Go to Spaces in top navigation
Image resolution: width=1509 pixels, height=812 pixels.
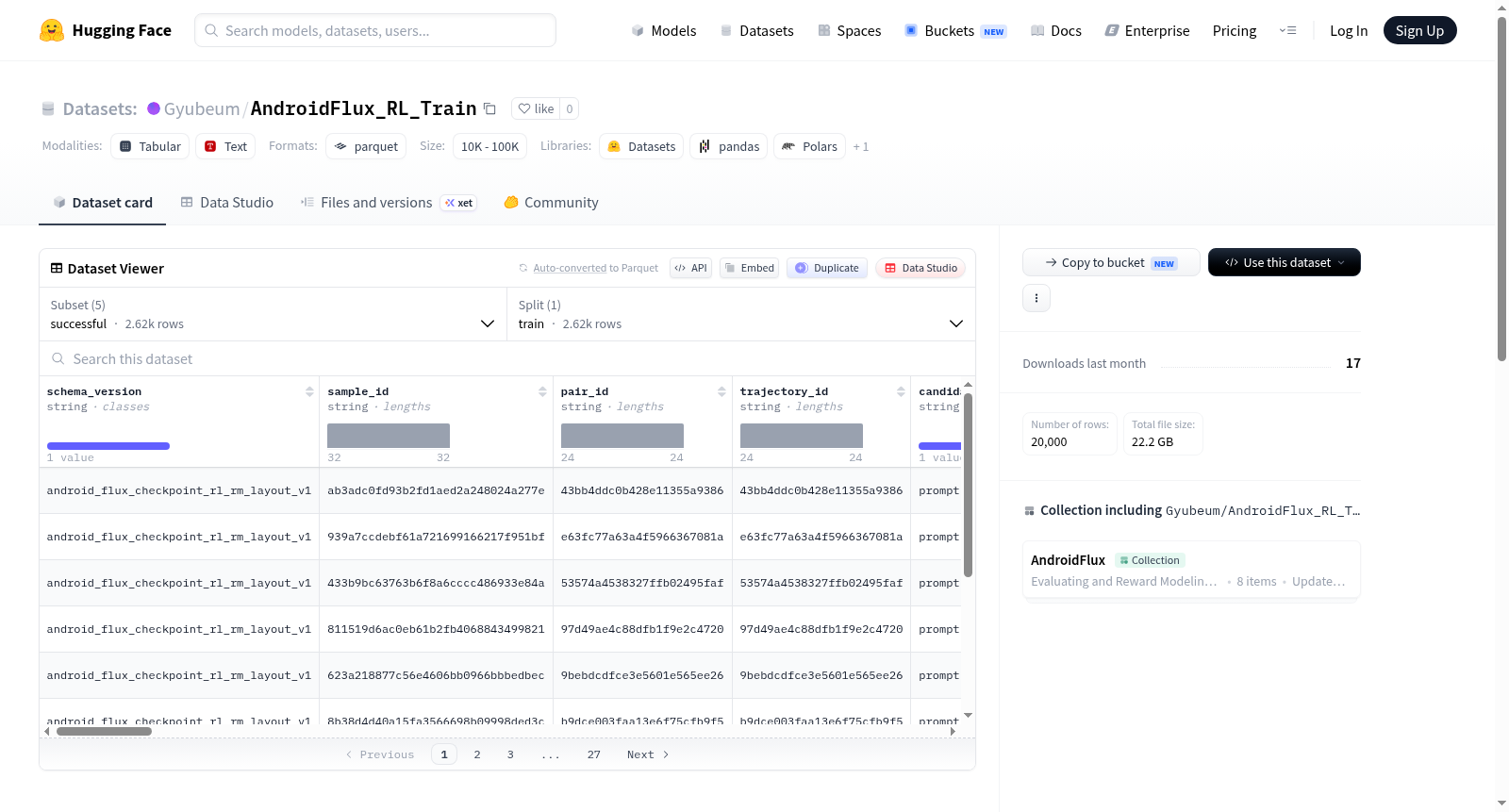(x=850, y=31)
